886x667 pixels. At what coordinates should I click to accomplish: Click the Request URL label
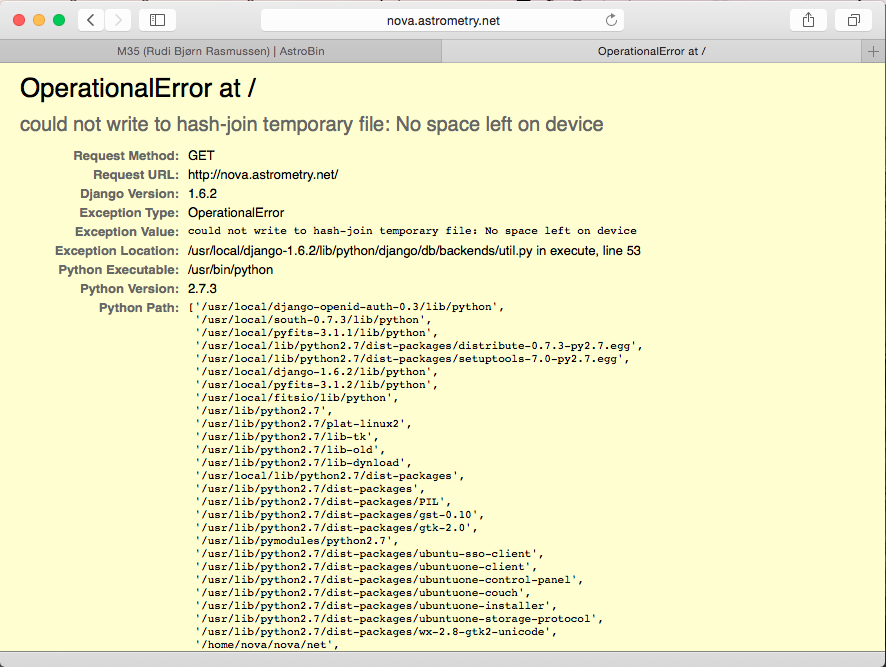[136, 175]
